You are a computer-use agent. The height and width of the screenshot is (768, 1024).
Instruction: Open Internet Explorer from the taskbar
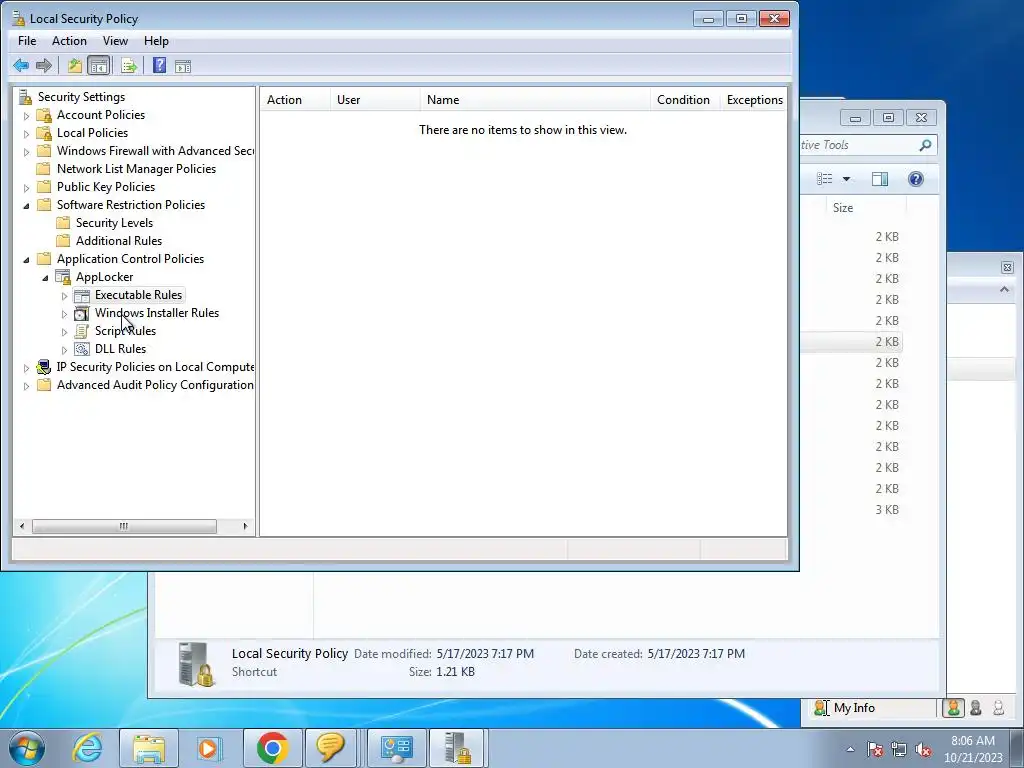point(88,748)
